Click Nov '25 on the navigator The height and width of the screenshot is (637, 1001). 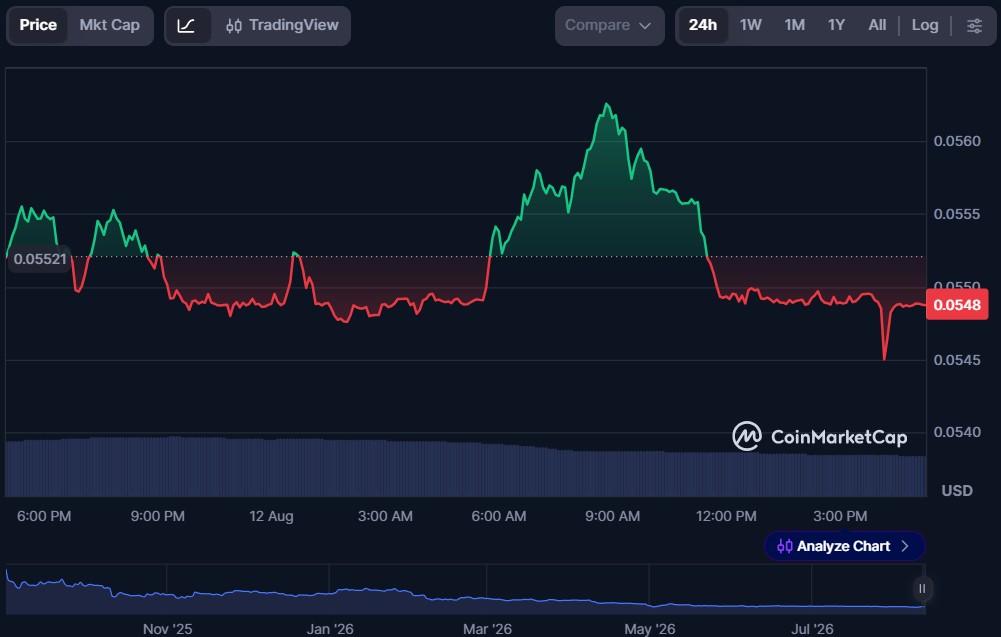[x=167, y=629]
